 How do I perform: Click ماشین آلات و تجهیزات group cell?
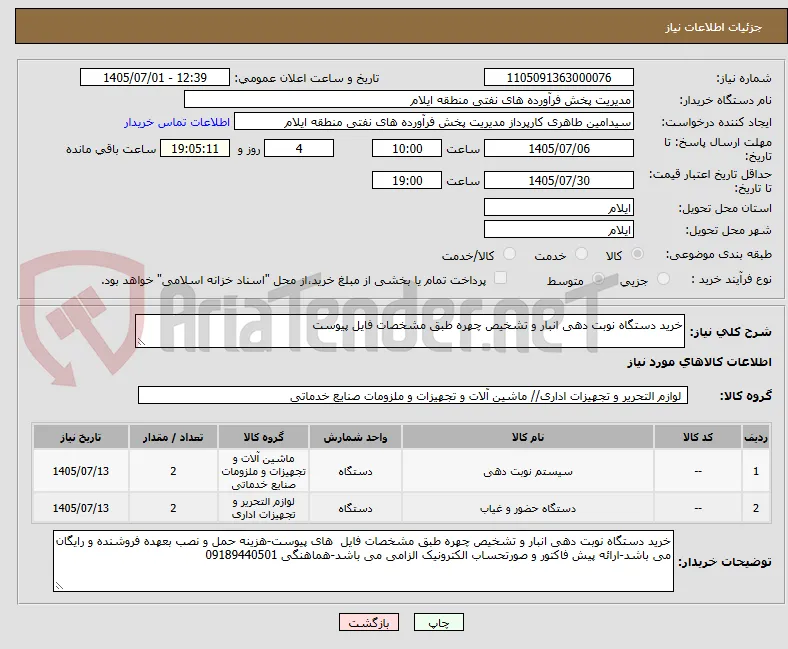pos(263,471)
